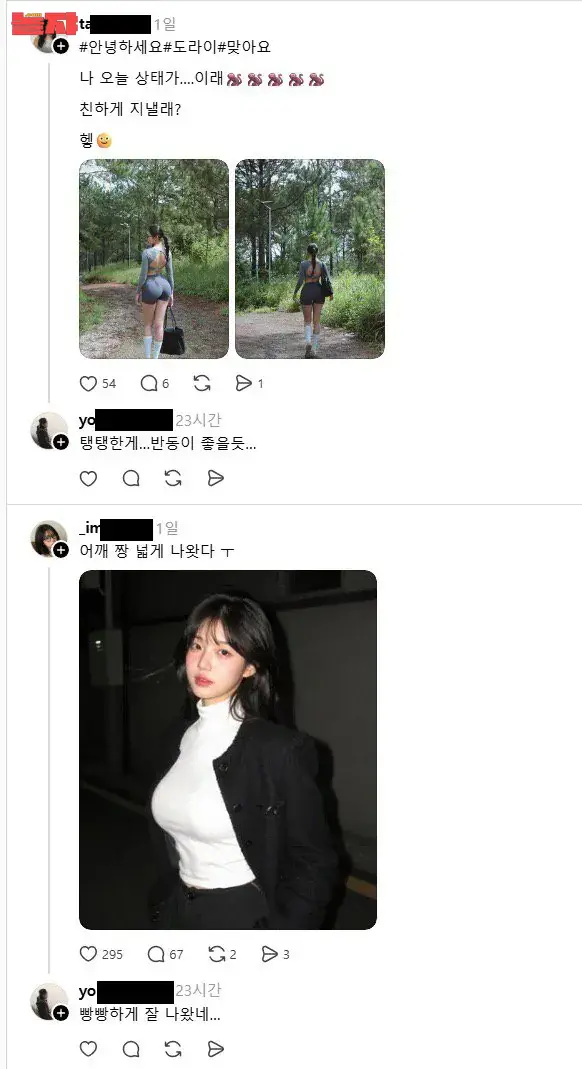The width and height of the screenshot is (582, 1069).
Task: Like the post with 295 likes
Action: click(89, 954)
